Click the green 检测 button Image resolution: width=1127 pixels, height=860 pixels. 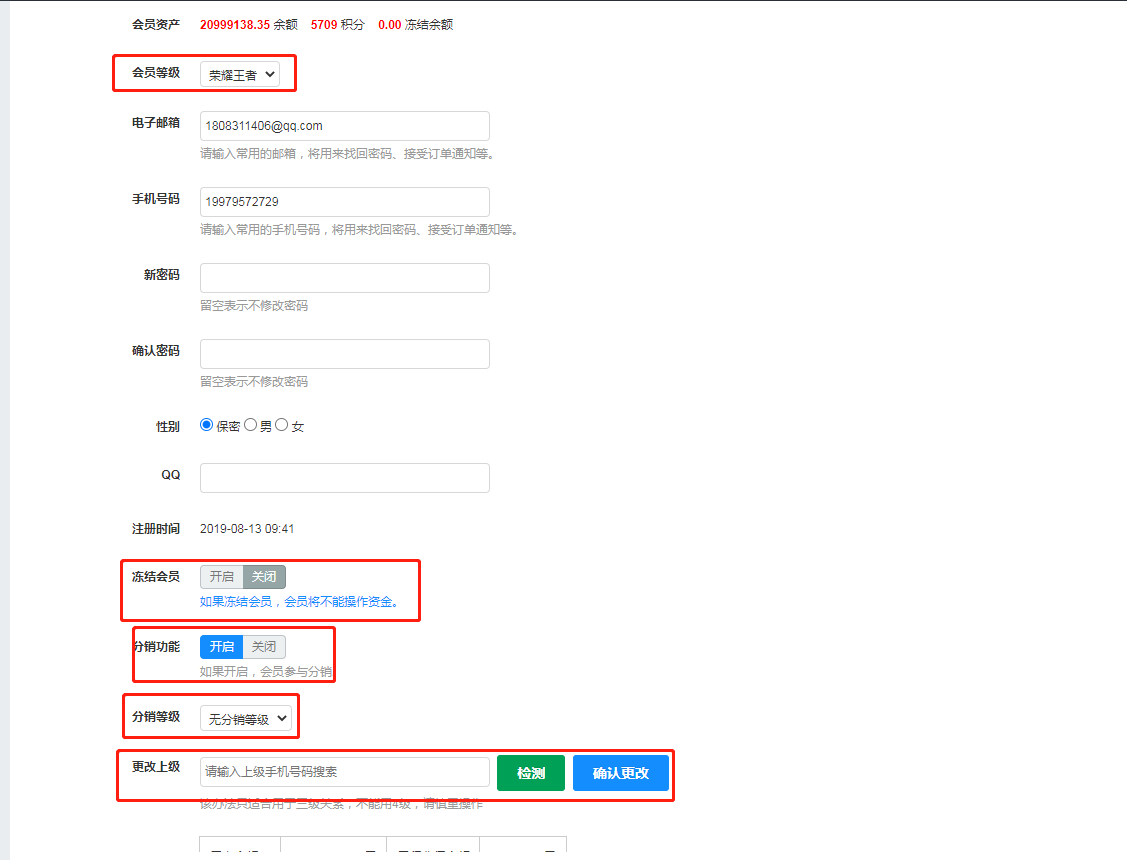[530, 773]
